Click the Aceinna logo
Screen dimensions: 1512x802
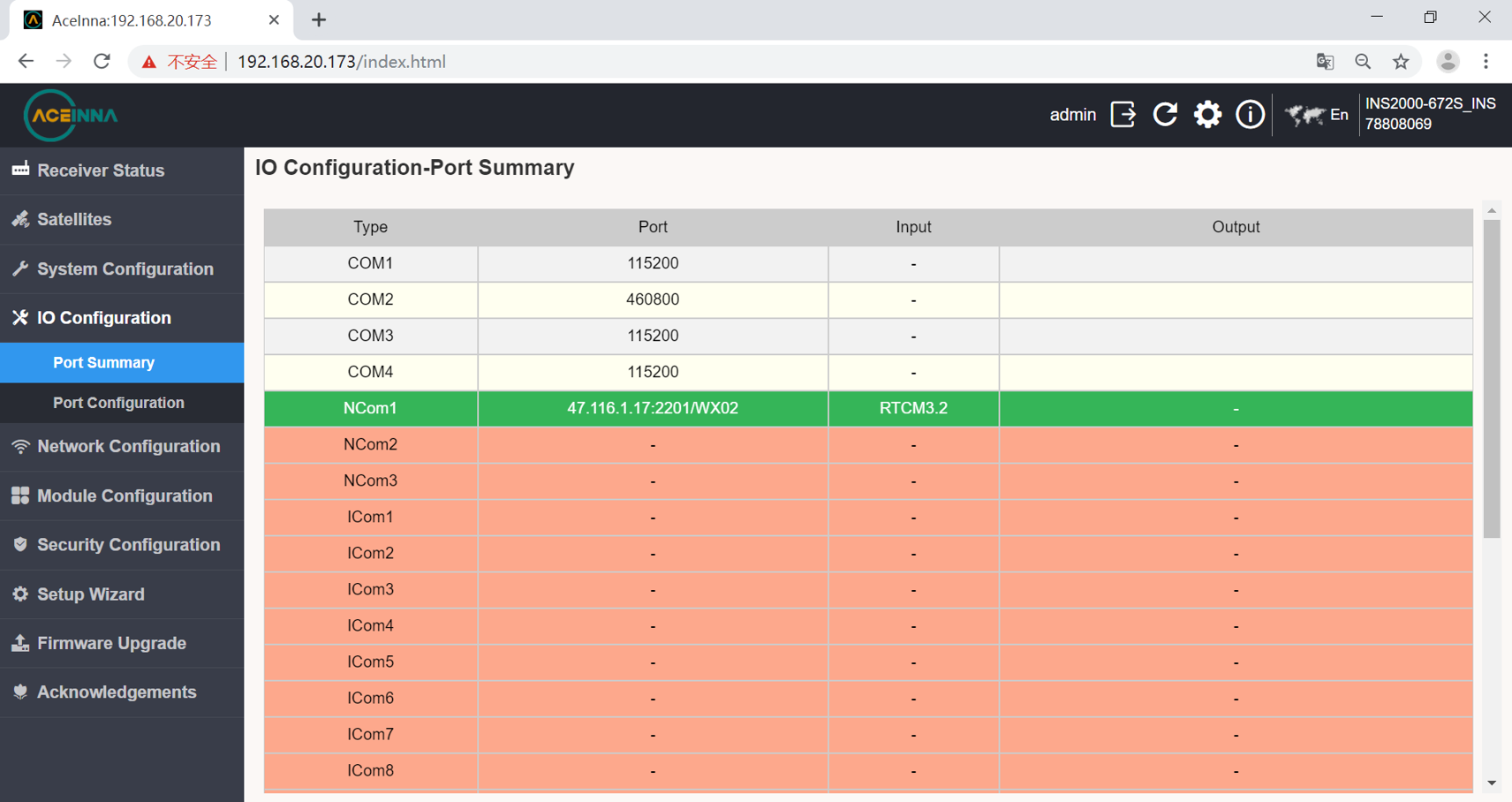click(x=71, y=116)
